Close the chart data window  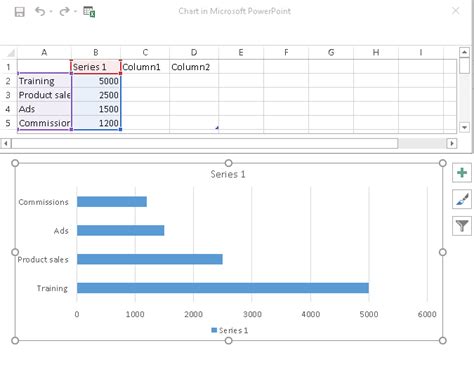pyautogui.click(x=455, y=11)
